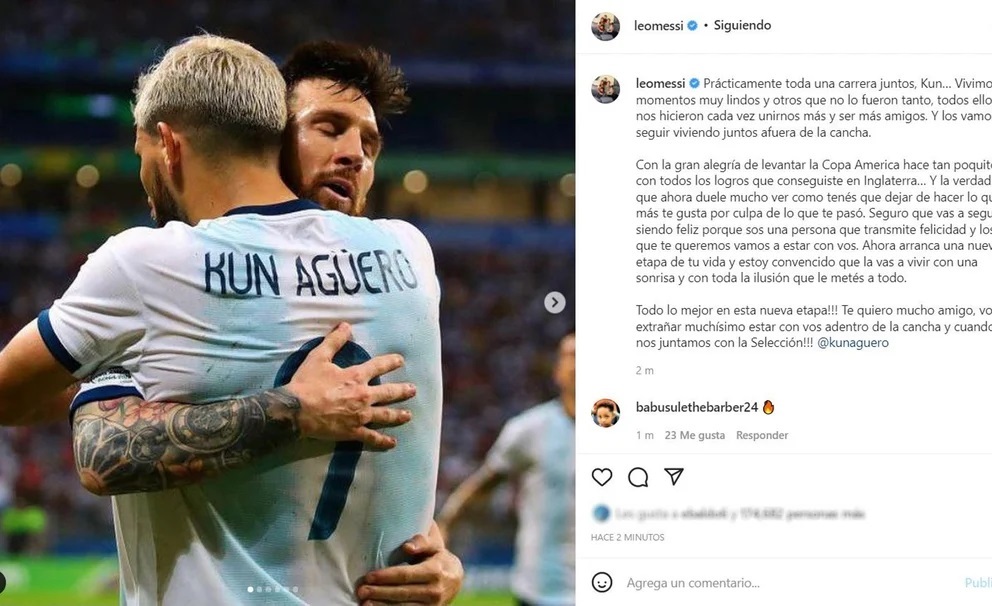992x606 pixels.
Task: Like the post with the heart icon
Action: pos(602,477)
